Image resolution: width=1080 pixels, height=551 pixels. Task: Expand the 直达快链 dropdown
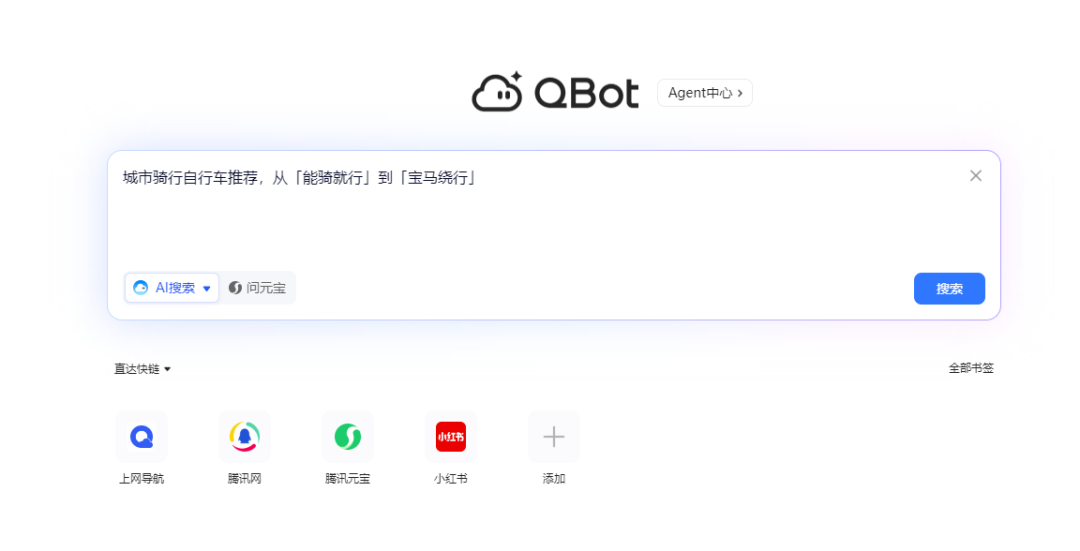coord(143,369)
